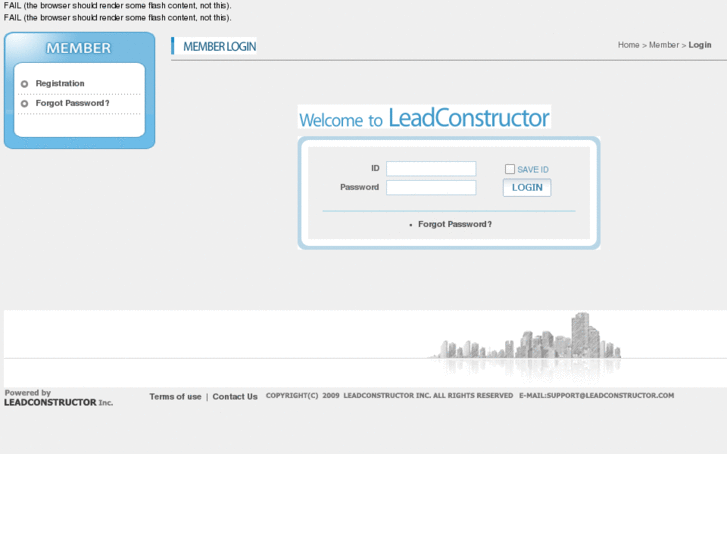This screenshot has height=545, width=727.
Task: Click the MEMBER panel title
Action: pos(78,48)
